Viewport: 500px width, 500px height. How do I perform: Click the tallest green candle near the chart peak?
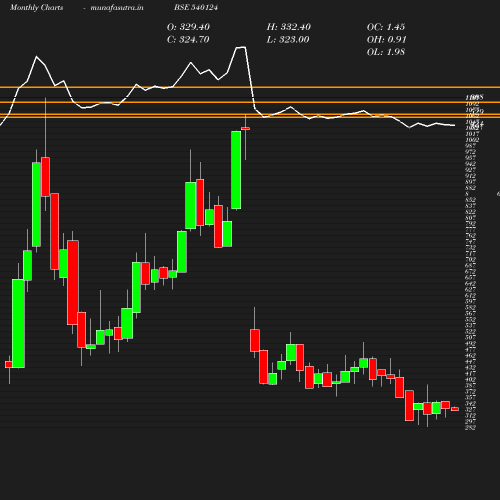click(236, 170)
